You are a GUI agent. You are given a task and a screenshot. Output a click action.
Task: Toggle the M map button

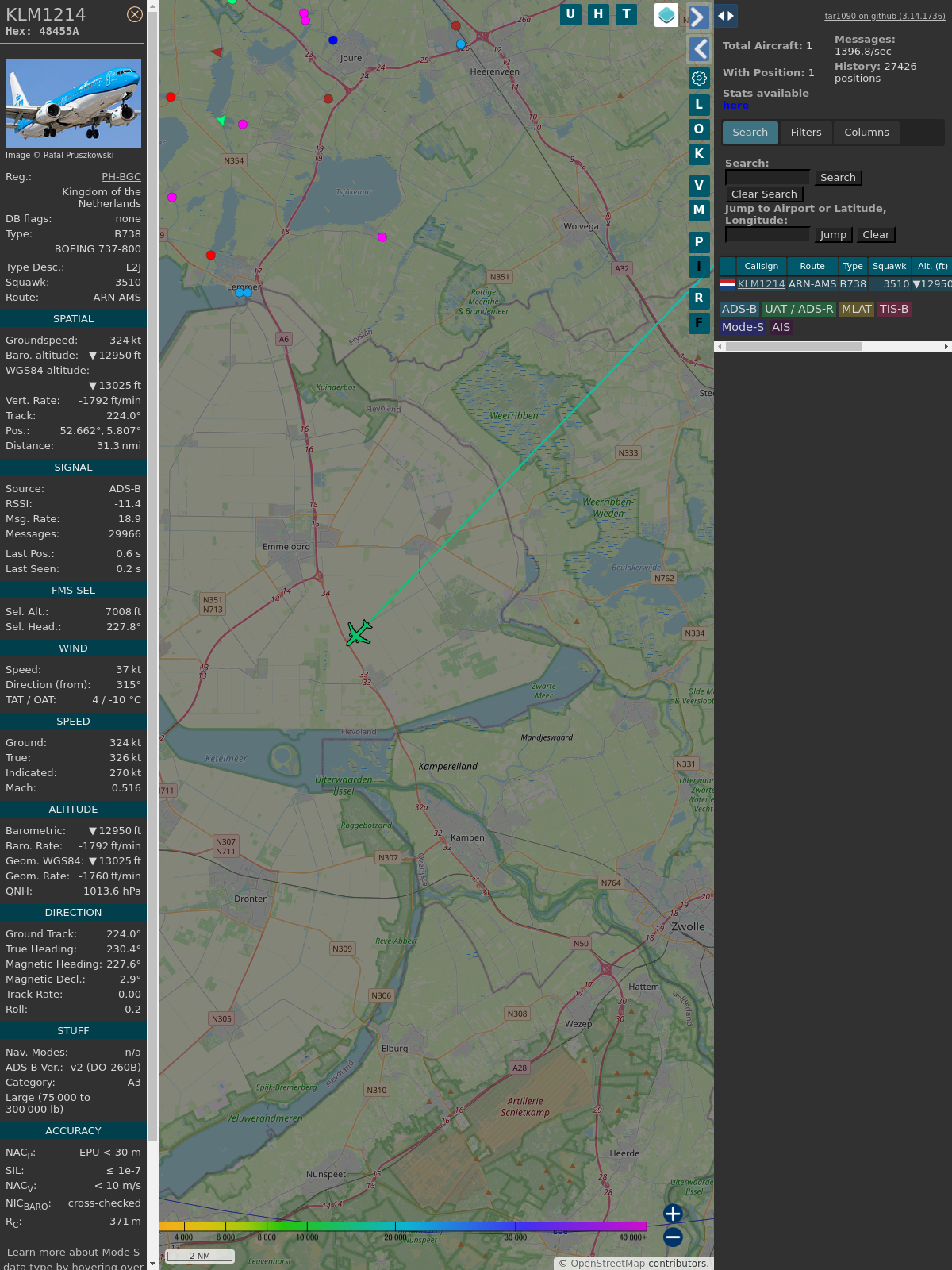[x=699, y=210]
